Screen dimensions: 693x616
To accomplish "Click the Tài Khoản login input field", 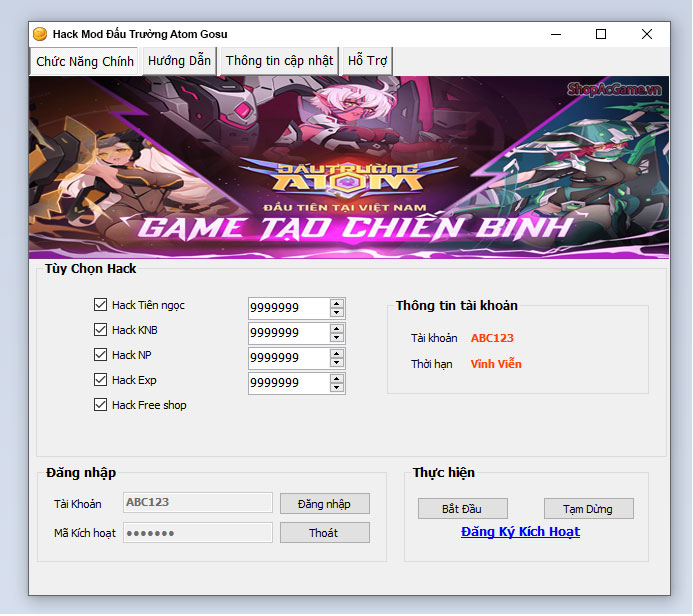I will (198, 502).
